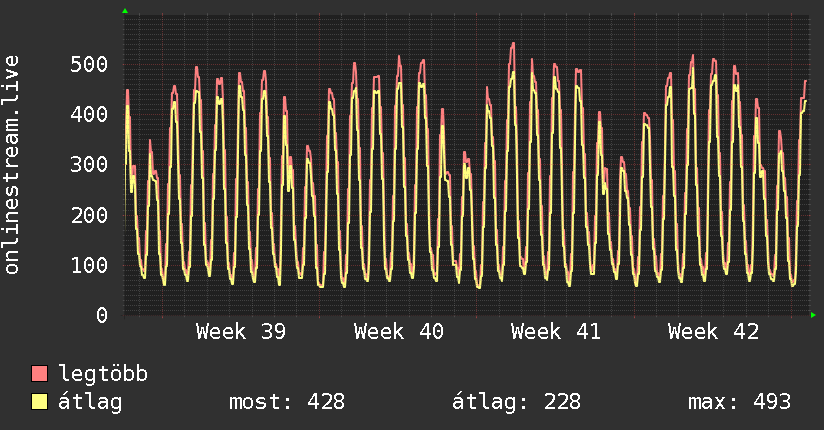This screenshot has height=430, width=824.
Task: Click the 100 y-axis tick label
Action: click(89, 265)
